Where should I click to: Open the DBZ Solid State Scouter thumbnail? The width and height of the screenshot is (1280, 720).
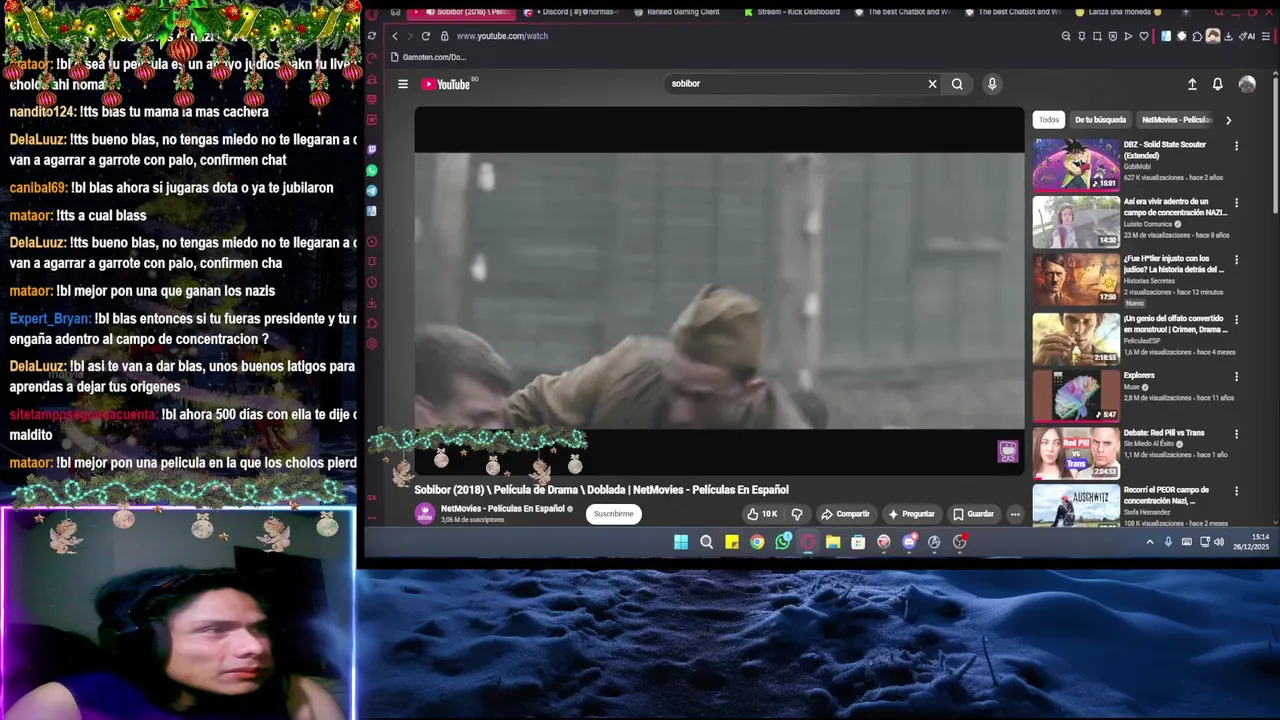[1076, 164]
